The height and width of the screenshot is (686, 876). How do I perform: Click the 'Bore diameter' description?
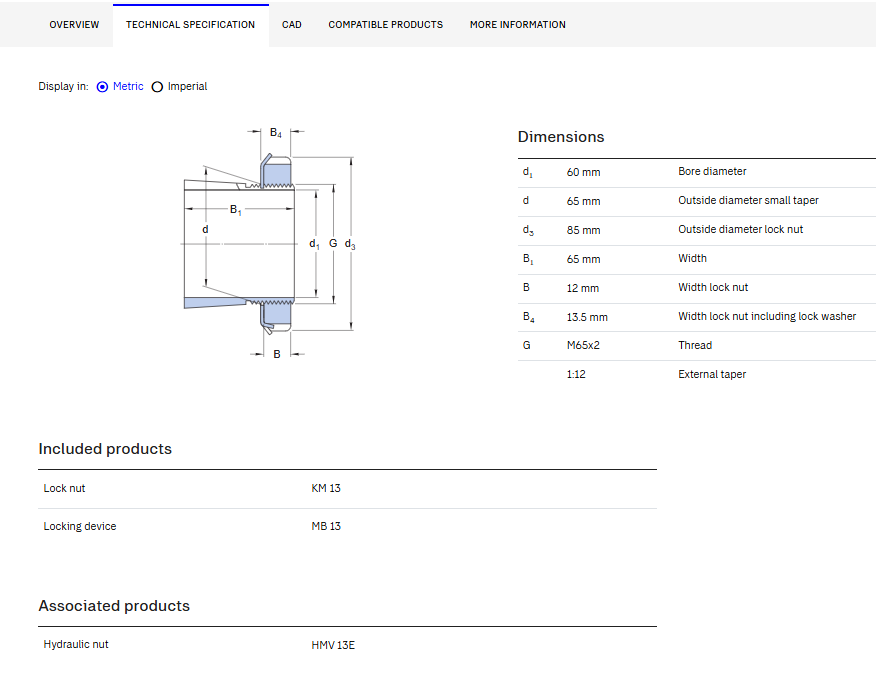(x=712, y=172)
